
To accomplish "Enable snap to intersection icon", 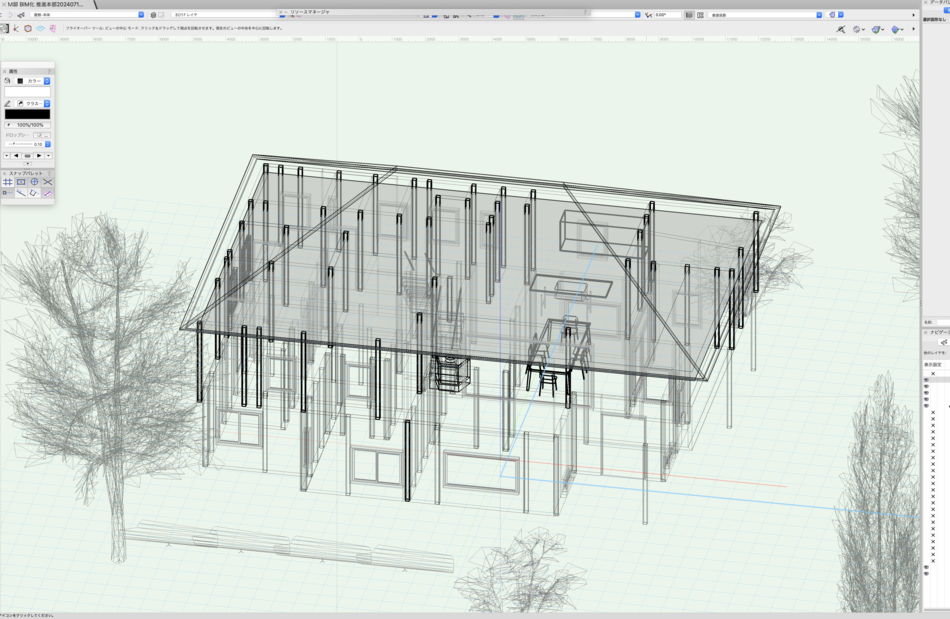I will click(47, 182).
